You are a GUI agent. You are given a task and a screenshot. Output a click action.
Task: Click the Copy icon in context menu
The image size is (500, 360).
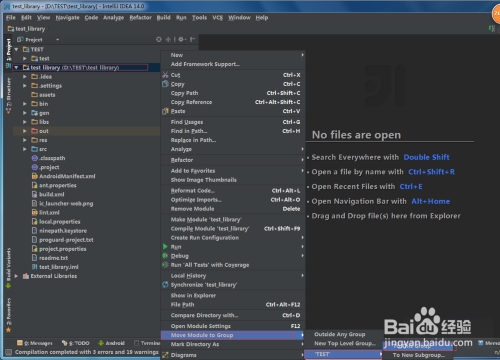click(x=165, y=84)
